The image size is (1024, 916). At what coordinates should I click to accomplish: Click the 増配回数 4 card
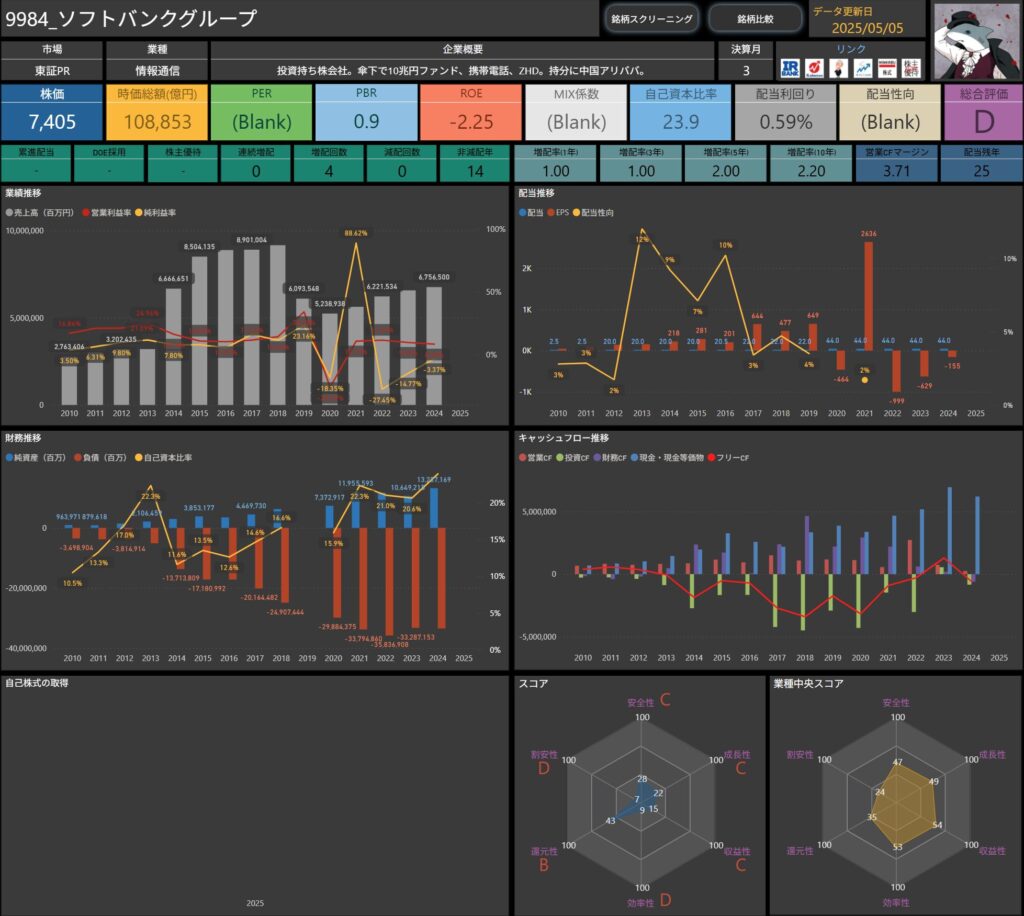[x=328, y=163]
